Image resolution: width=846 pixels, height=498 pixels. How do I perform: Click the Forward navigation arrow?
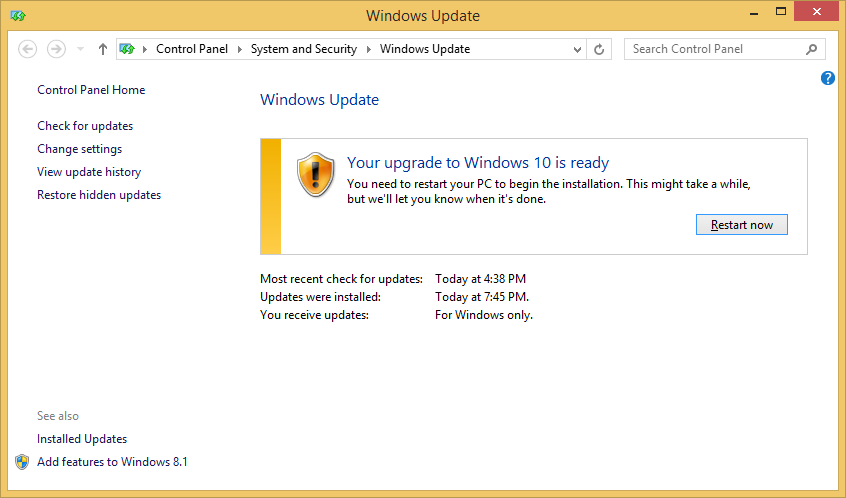pyautogui.click(x=56, y=49)
